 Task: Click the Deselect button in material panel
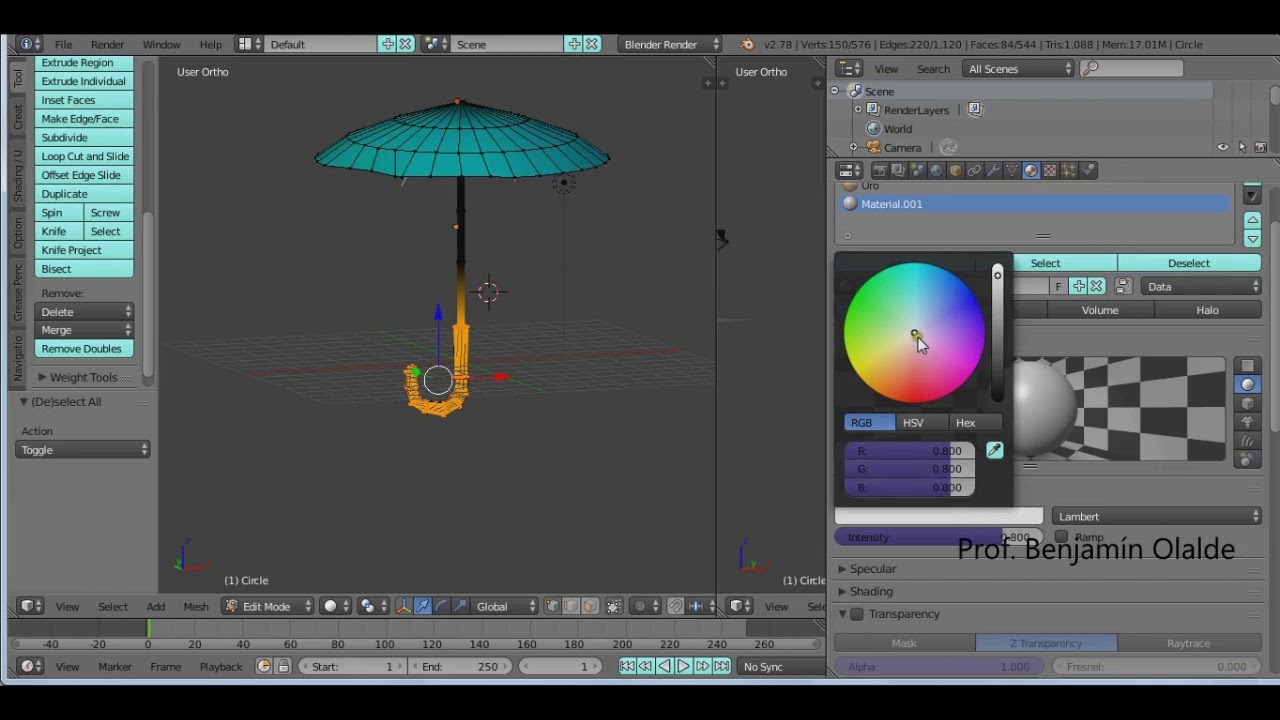1189,263
